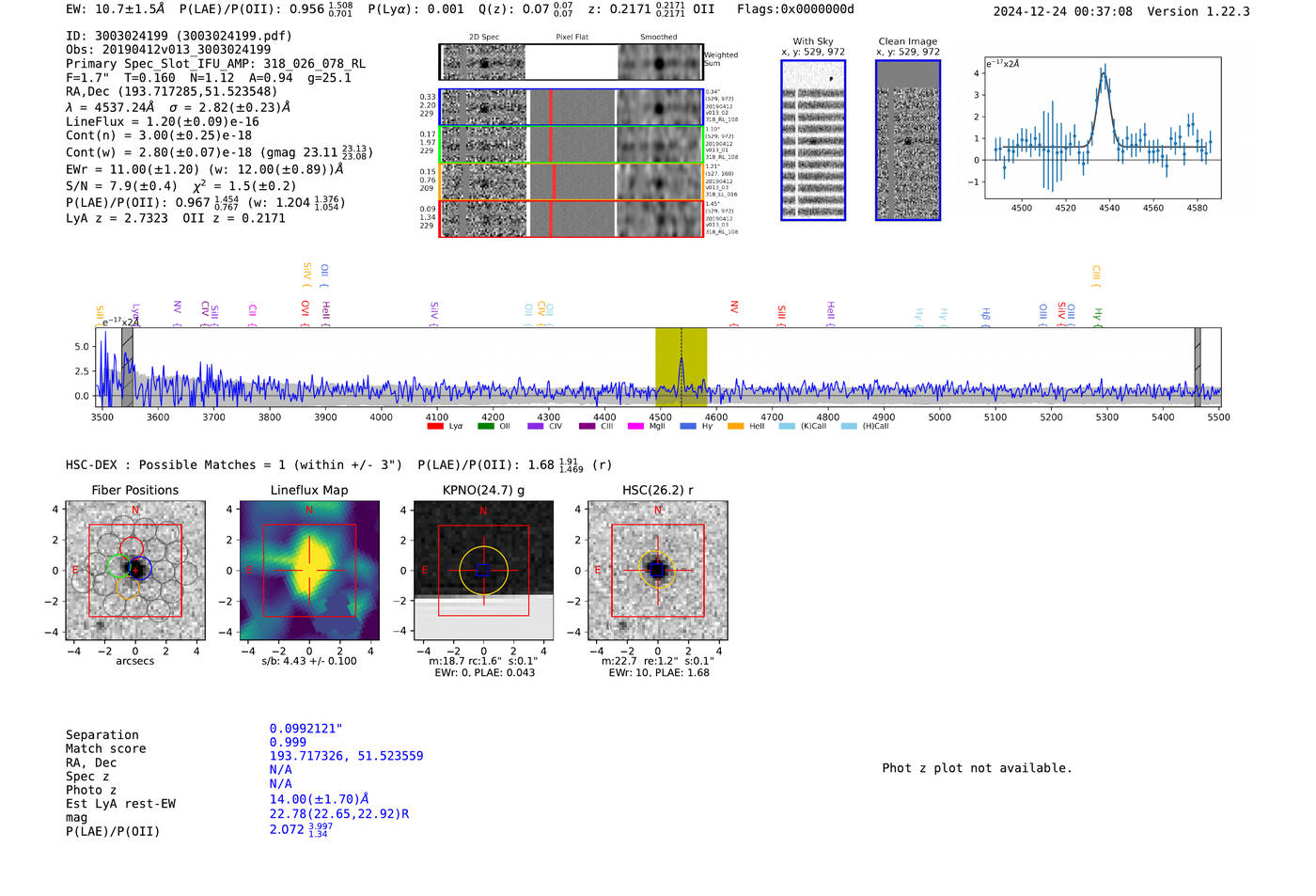The width and height of the screenshot is (1316, 896).
Task: Open the HSC(26.2) r image
Action: (657, 571)
